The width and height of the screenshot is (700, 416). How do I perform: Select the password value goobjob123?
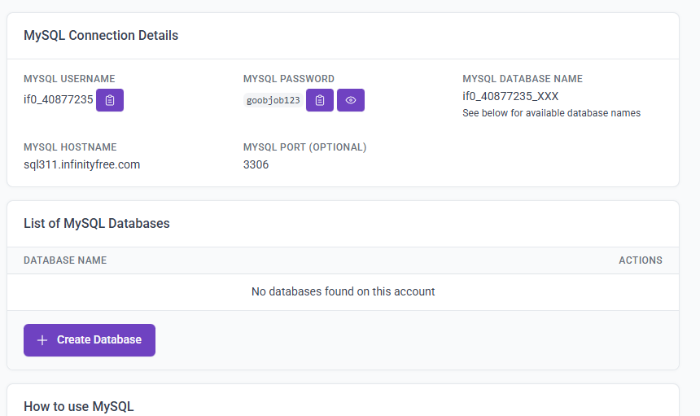point(273,100)
